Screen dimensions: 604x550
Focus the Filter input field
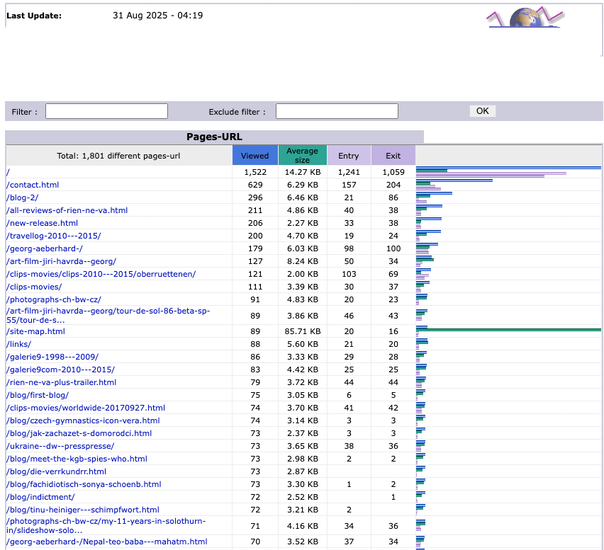pos(106,111)
